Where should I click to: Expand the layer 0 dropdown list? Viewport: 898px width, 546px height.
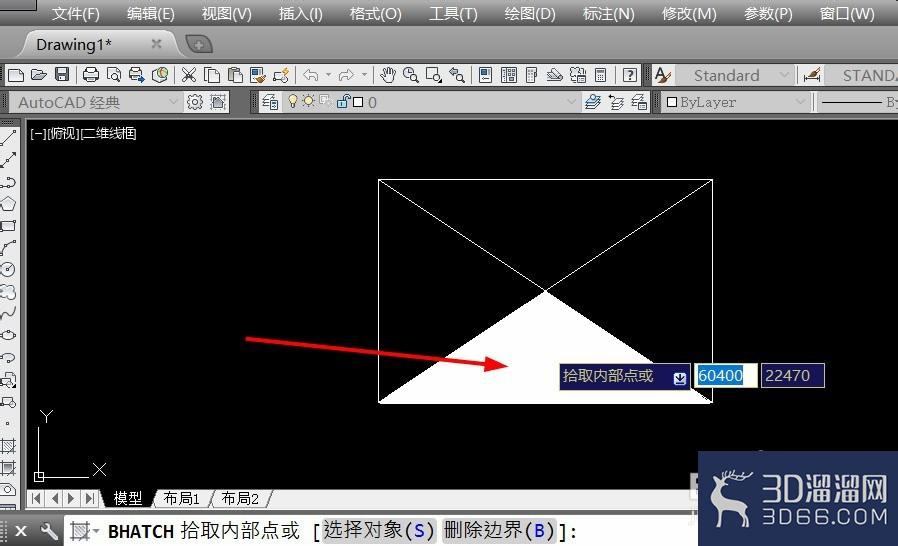pyautogui.click(x=571, y=102)
